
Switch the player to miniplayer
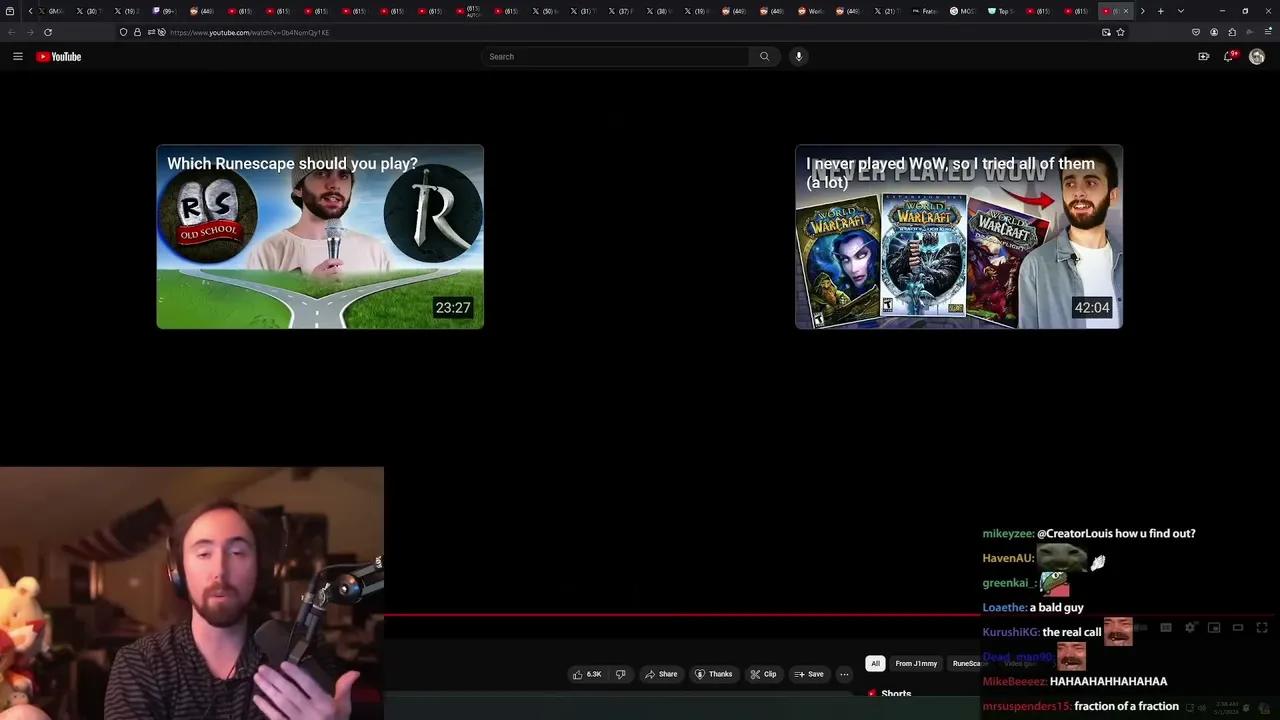[1214, 628]
